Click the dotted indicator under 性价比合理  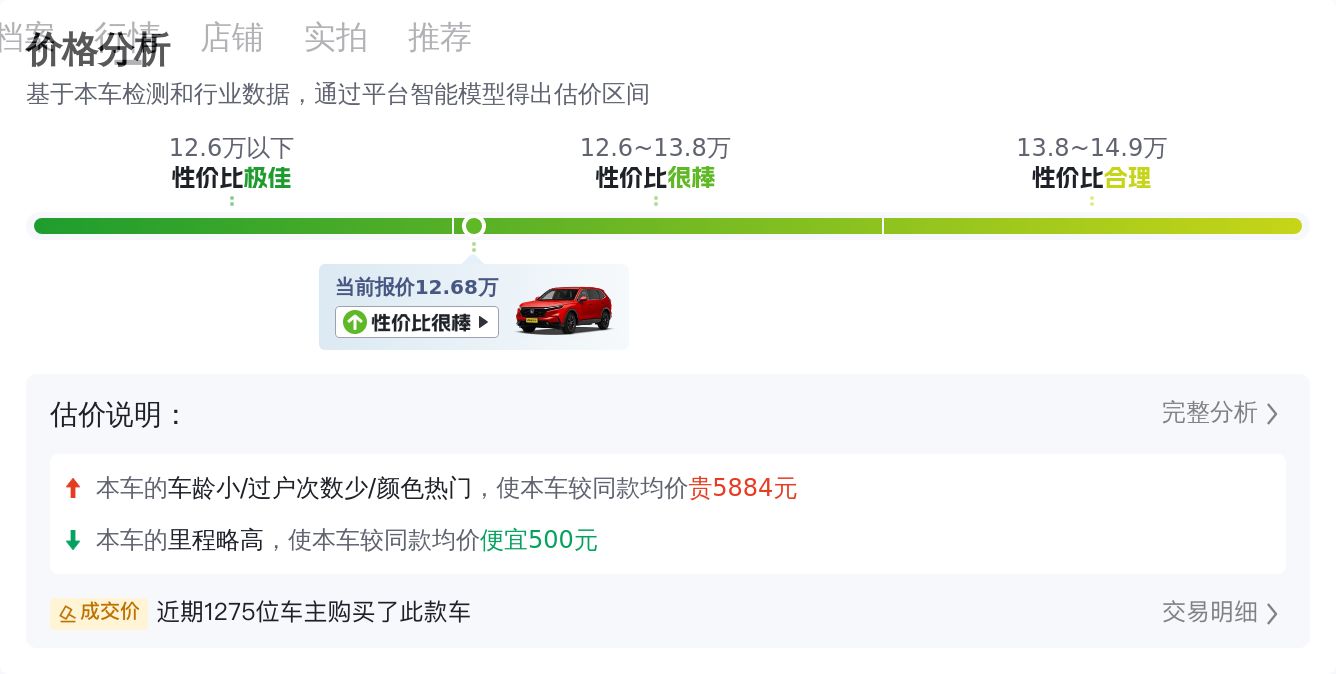tap(1091, 199)
